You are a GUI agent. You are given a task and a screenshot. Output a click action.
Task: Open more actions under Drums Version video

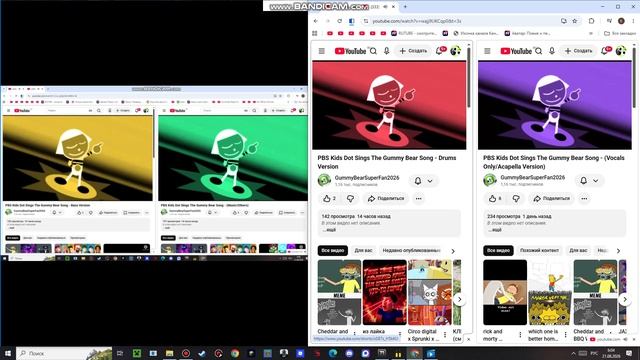coord(419,198)
